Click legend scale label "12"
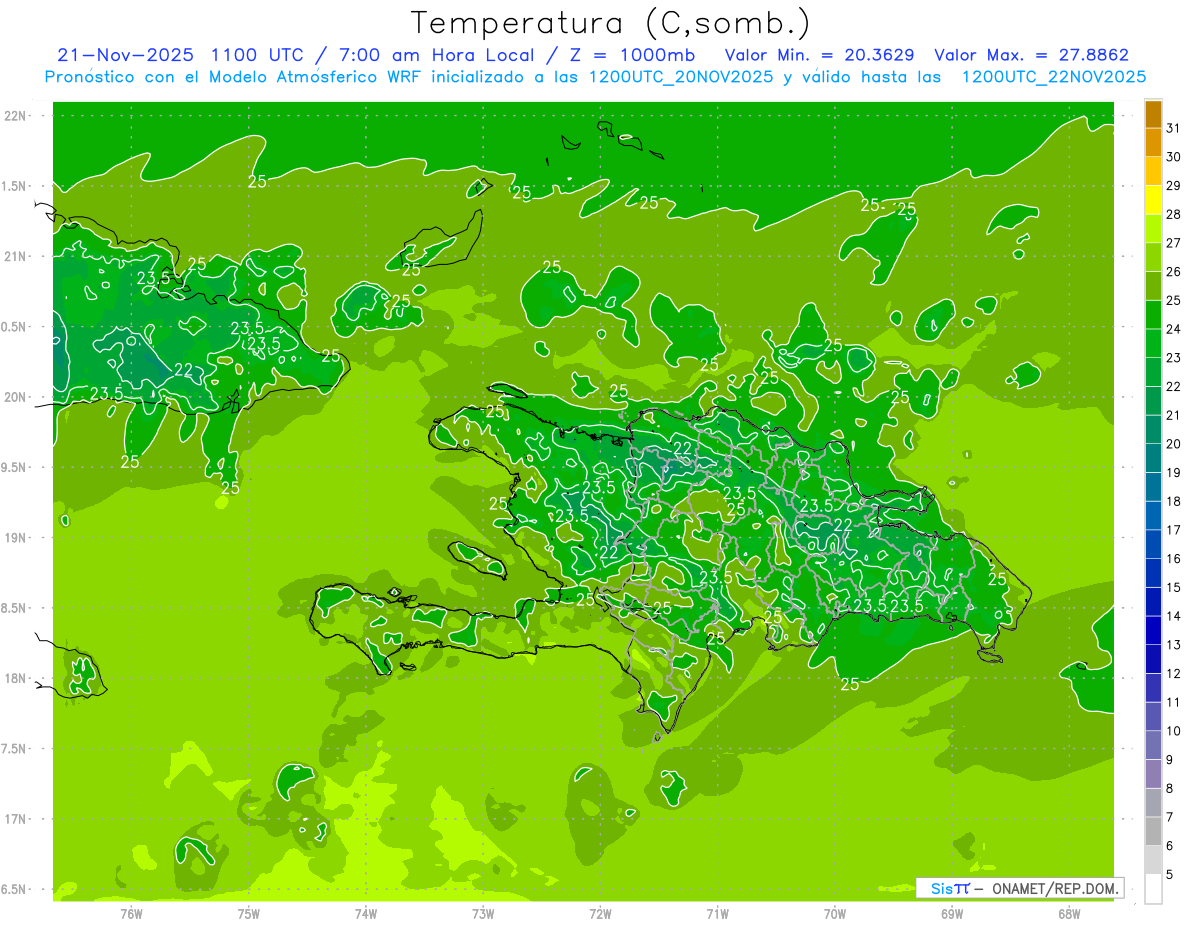 point(1174,673)
